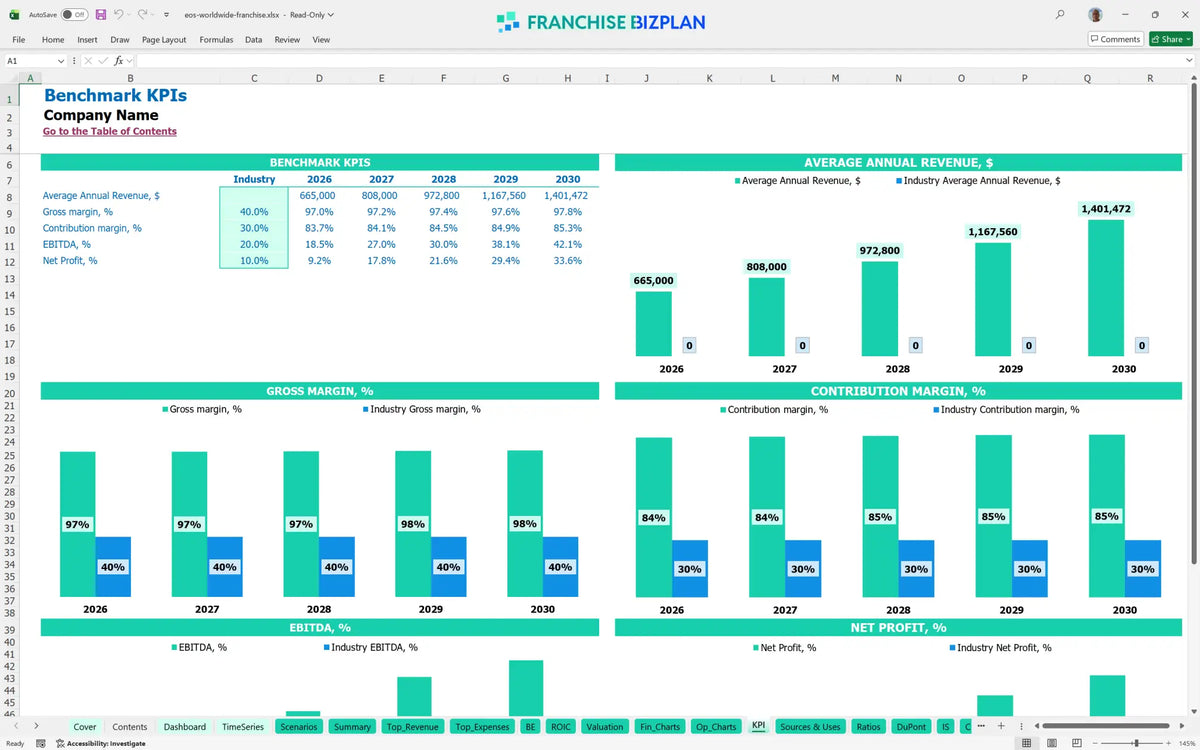Open the File menu
Screen dimensions: 1200x750
click(x=19, y=40)
